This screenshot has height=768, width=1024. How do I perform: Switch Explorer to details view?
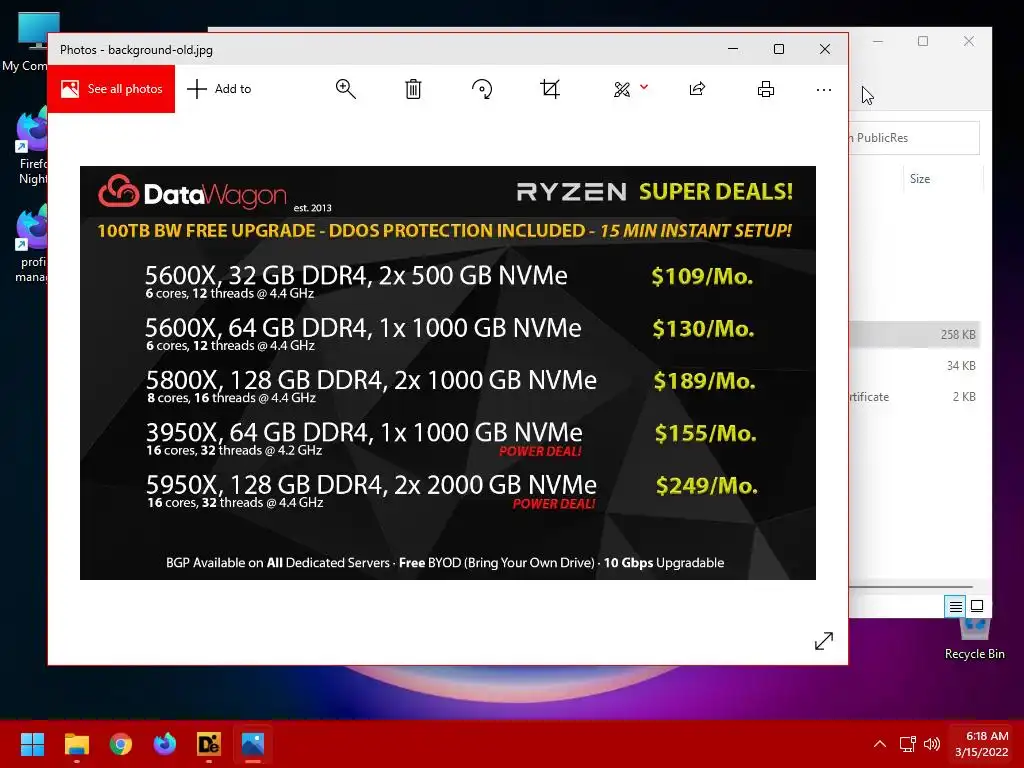(x=955, y=607)
